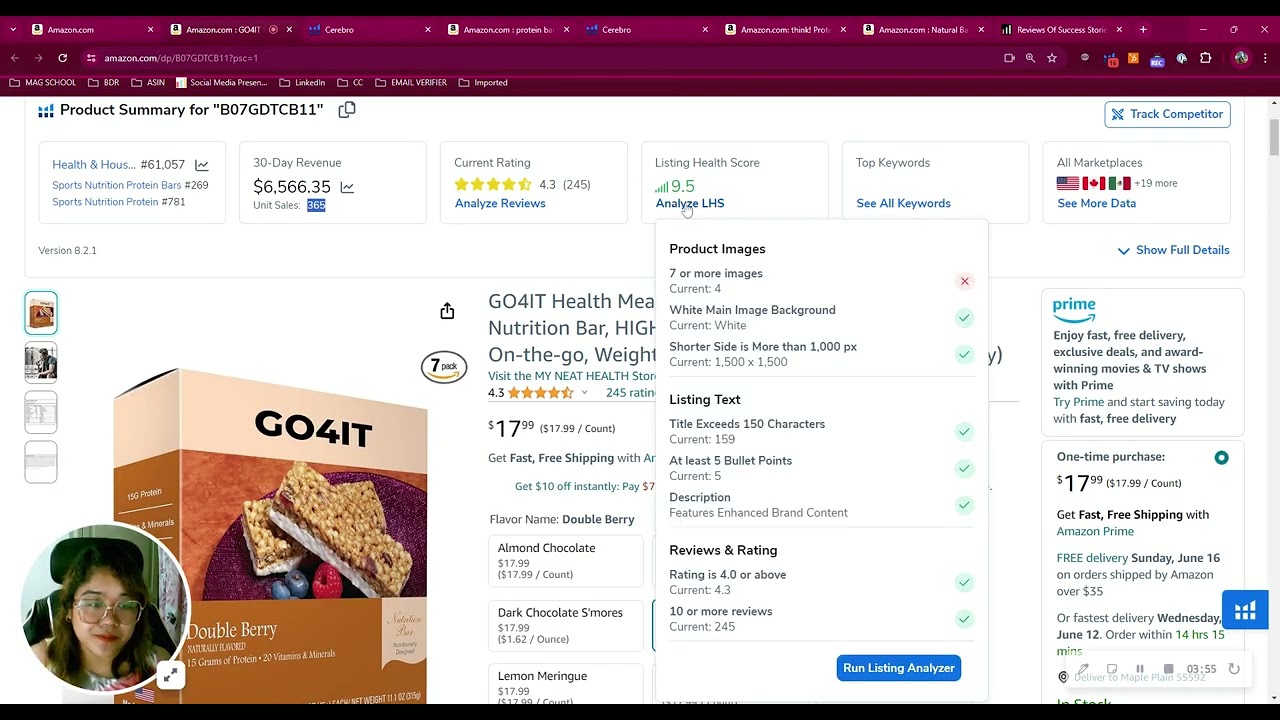Viewport: 1280px width, 720px height.
Task: Choose the Almond Chocolate flavor option
Action: [565, 561]
